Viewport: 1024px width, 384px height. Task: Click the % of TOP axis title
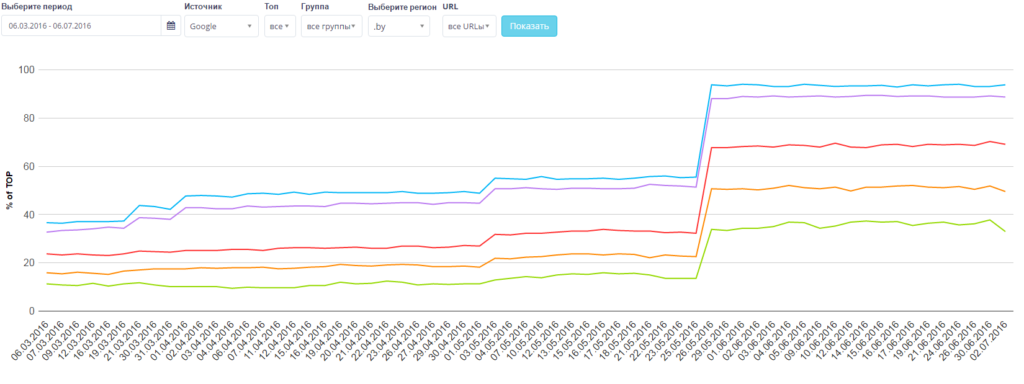click(10, 190)
